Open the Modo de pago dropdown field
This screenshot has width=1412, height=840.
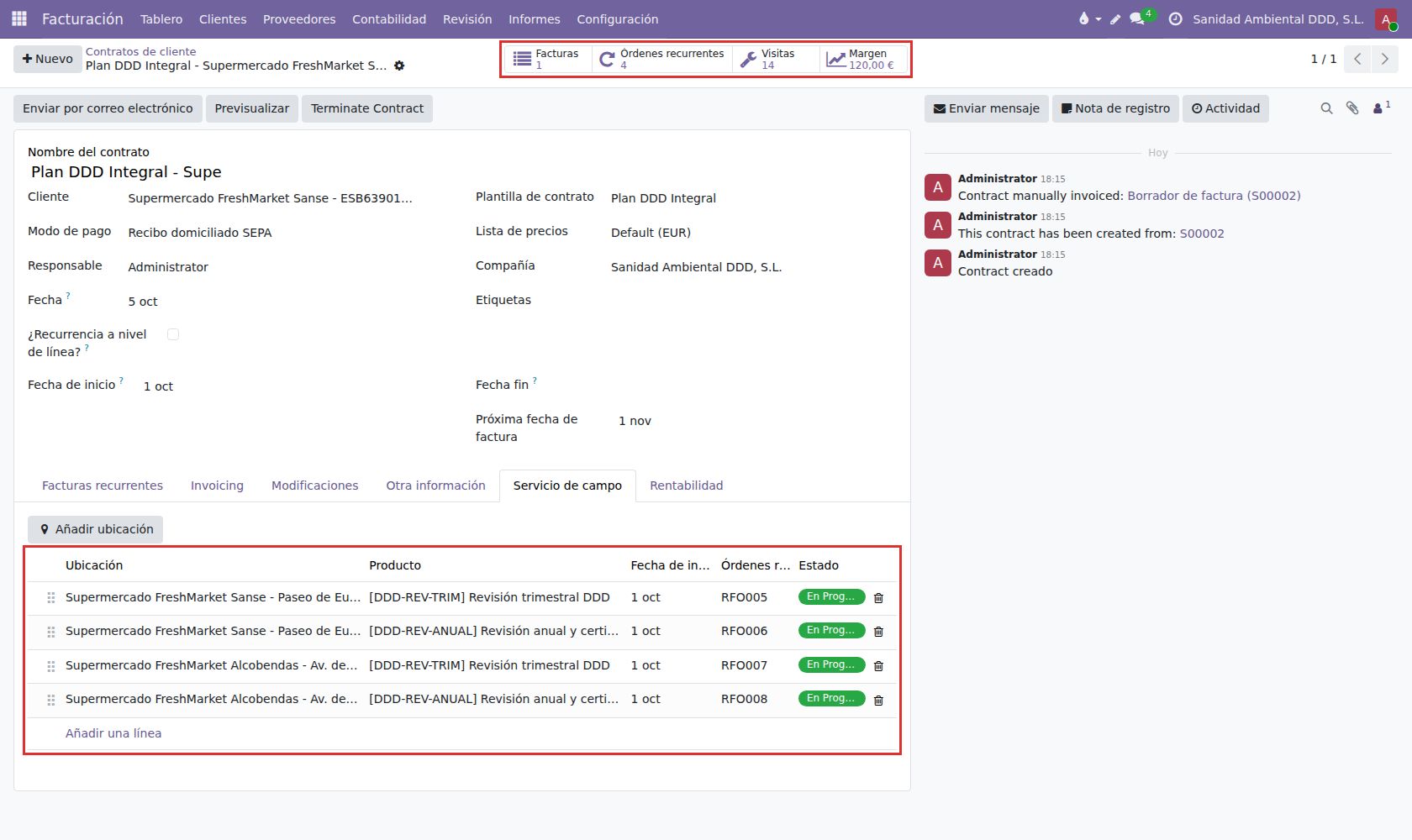coord(286,233)
